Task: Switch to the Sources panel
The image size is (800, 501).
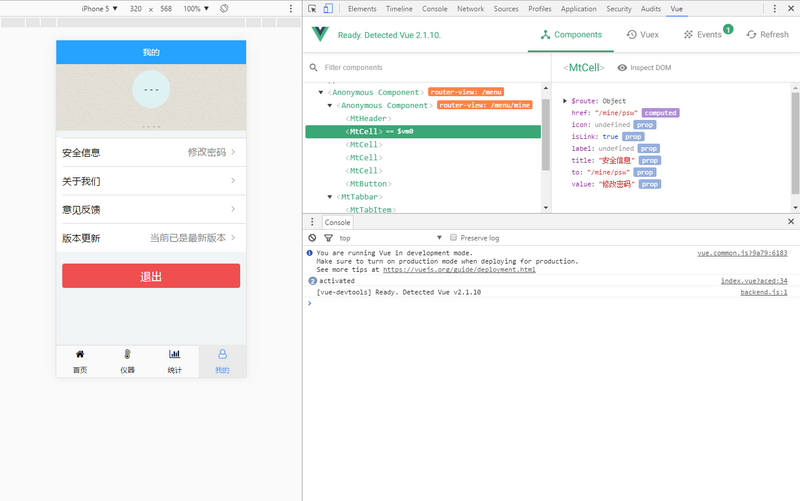Action: point(506,9)
